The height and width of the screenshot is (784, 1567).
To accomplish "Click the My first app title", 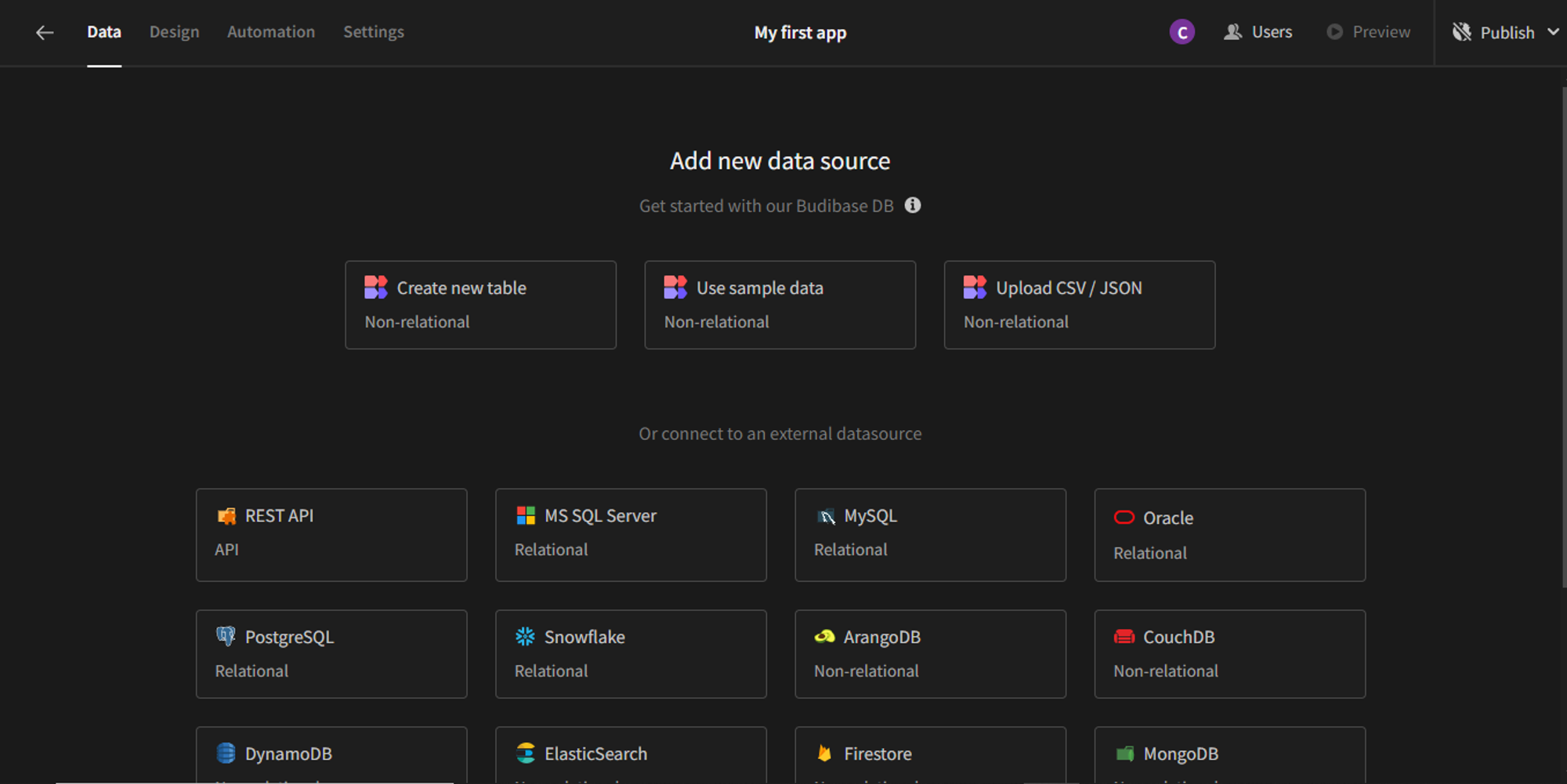I will (x=800, y=33).
